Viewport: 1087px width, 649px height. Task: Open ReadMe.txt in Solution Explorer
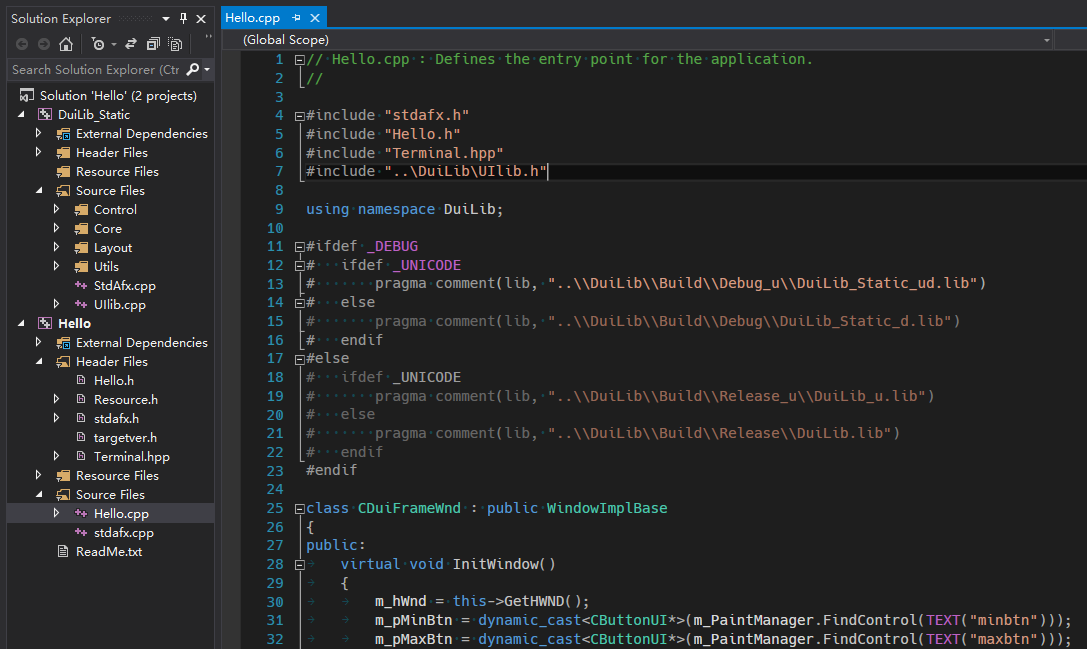click(109, 551)
